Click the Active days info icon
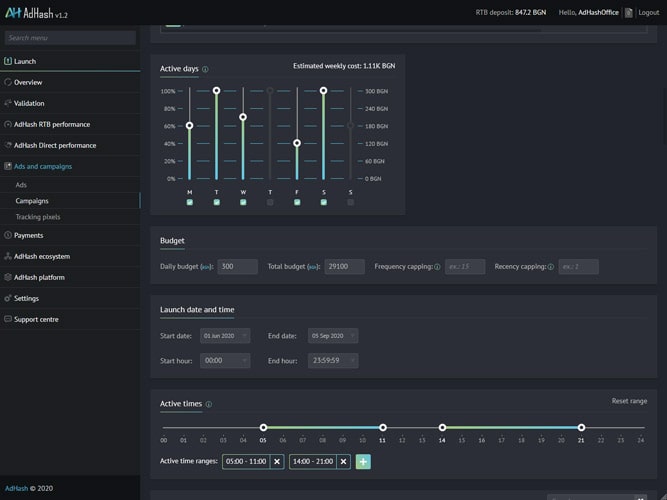 click(x=206, y=70)
